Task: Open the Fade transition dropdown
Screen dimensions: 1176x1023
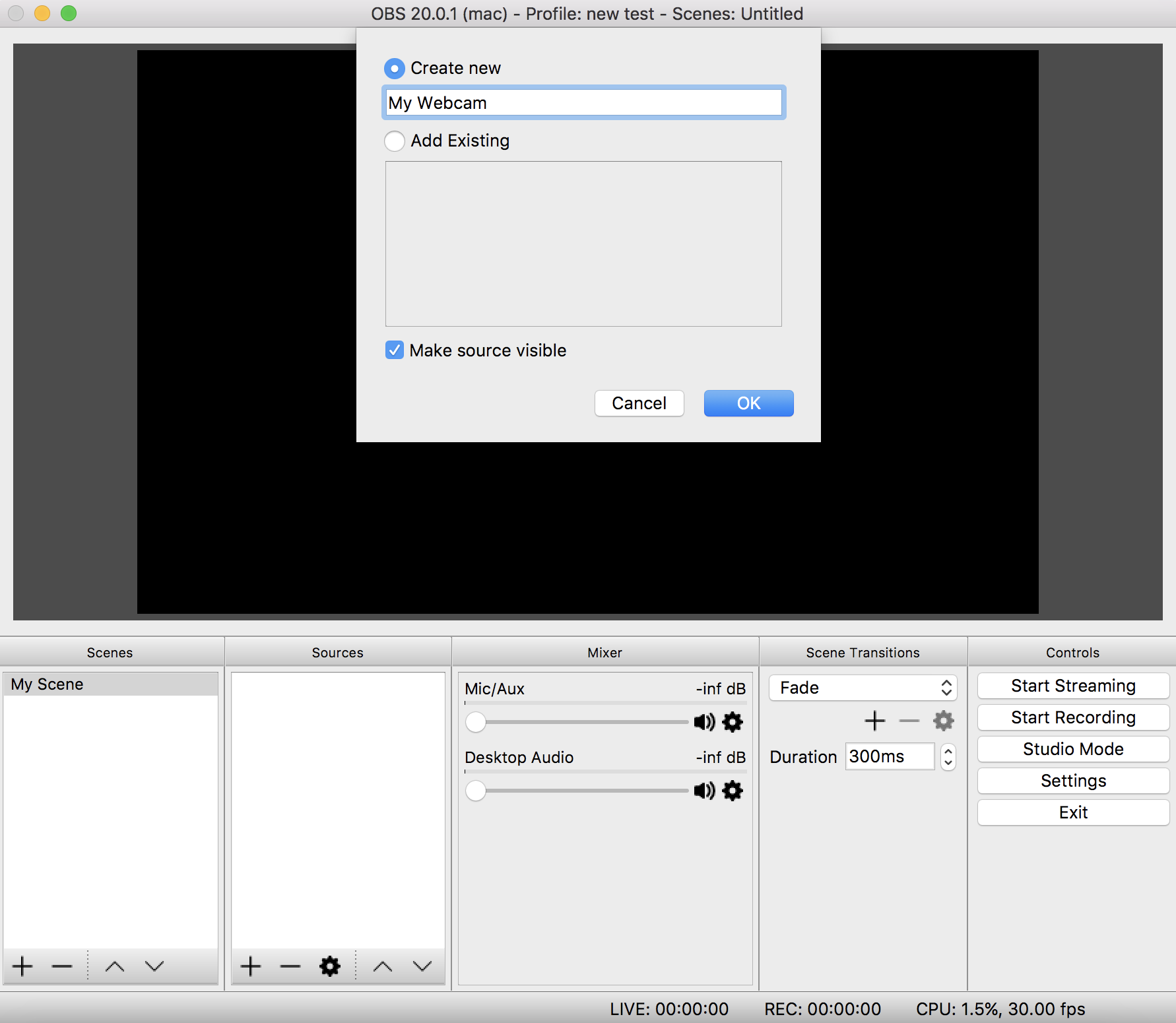Action: tap(863, 688)
